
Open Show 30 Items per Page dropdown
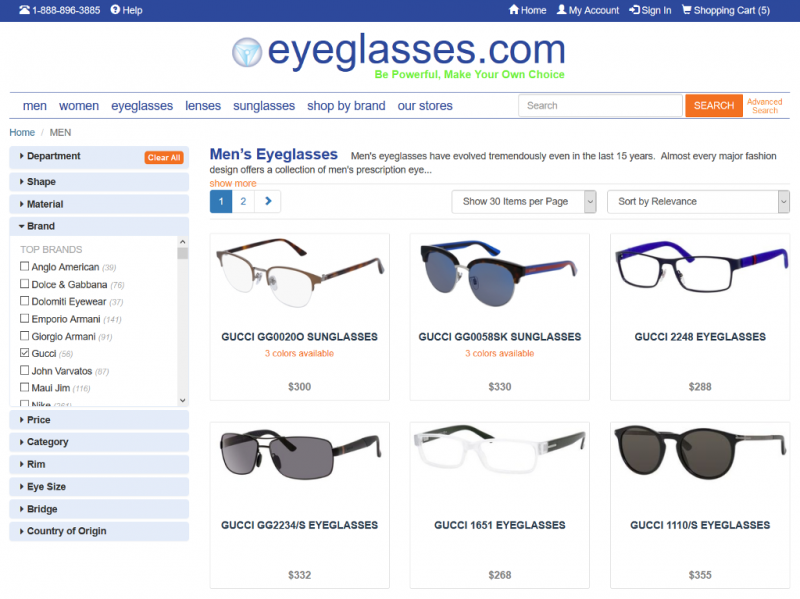(524, 202)
